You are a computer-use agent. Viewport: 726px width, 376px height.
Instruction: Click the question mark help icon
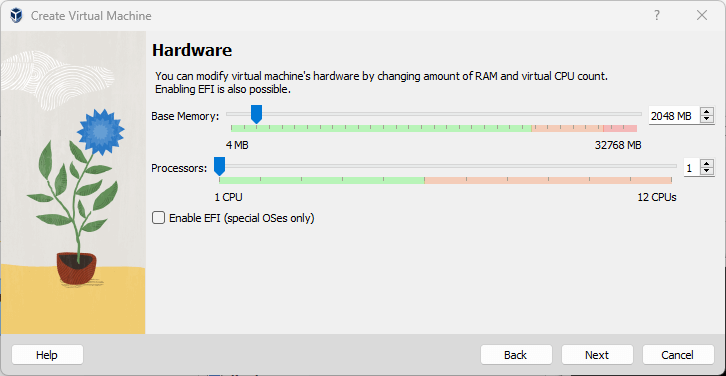pyautogui.click(x=657, y=15)
